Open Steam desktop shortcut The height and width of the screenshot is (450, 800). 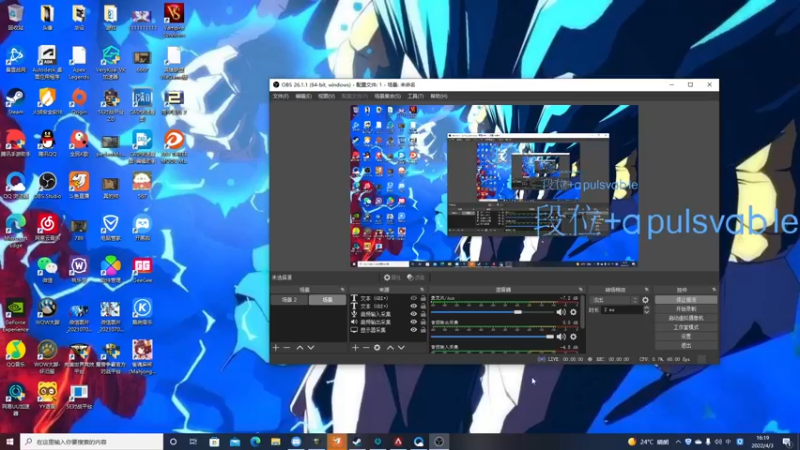point(15,102)
